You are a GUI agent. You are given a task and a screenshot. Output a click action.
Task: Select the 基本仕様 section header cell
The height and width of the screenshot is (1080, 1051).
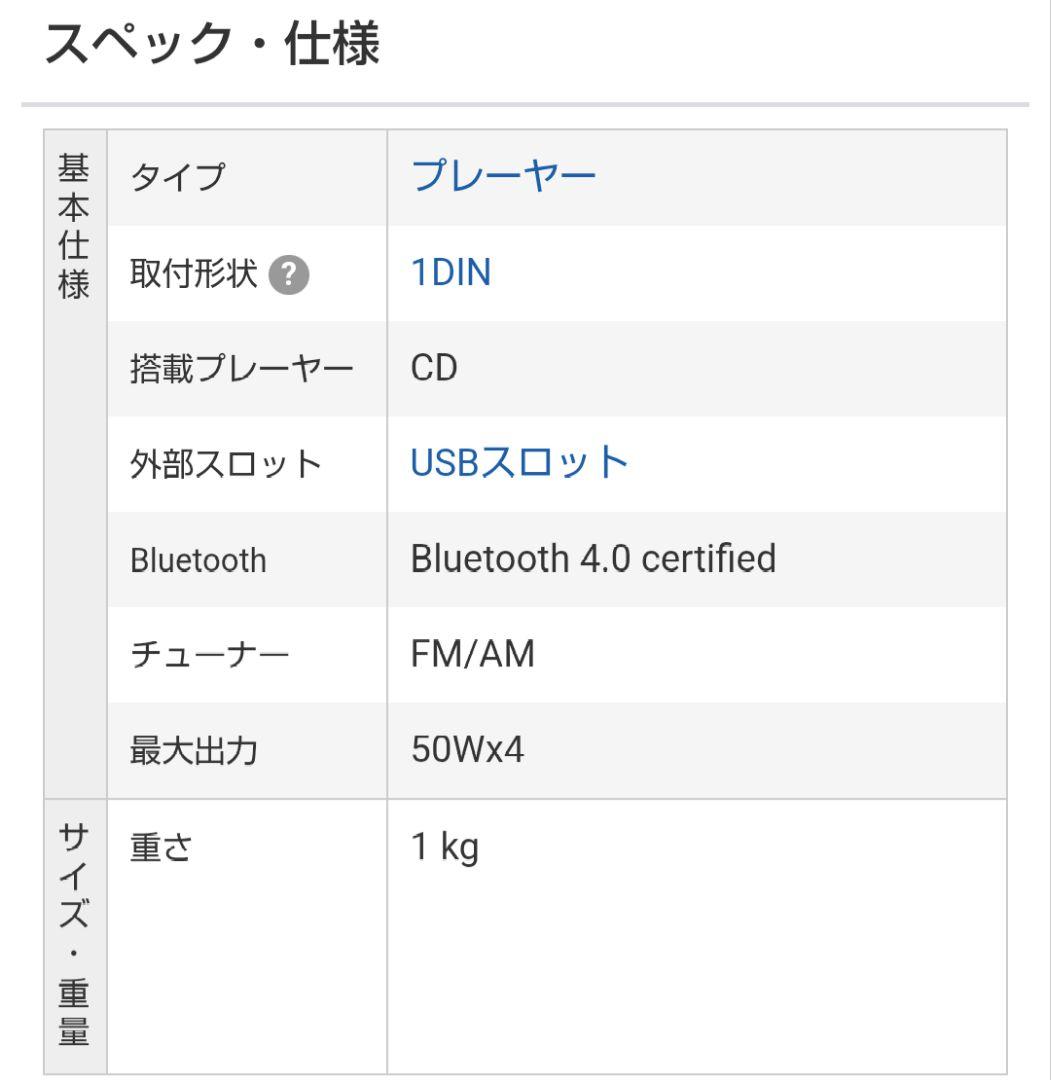coord(75,226)
